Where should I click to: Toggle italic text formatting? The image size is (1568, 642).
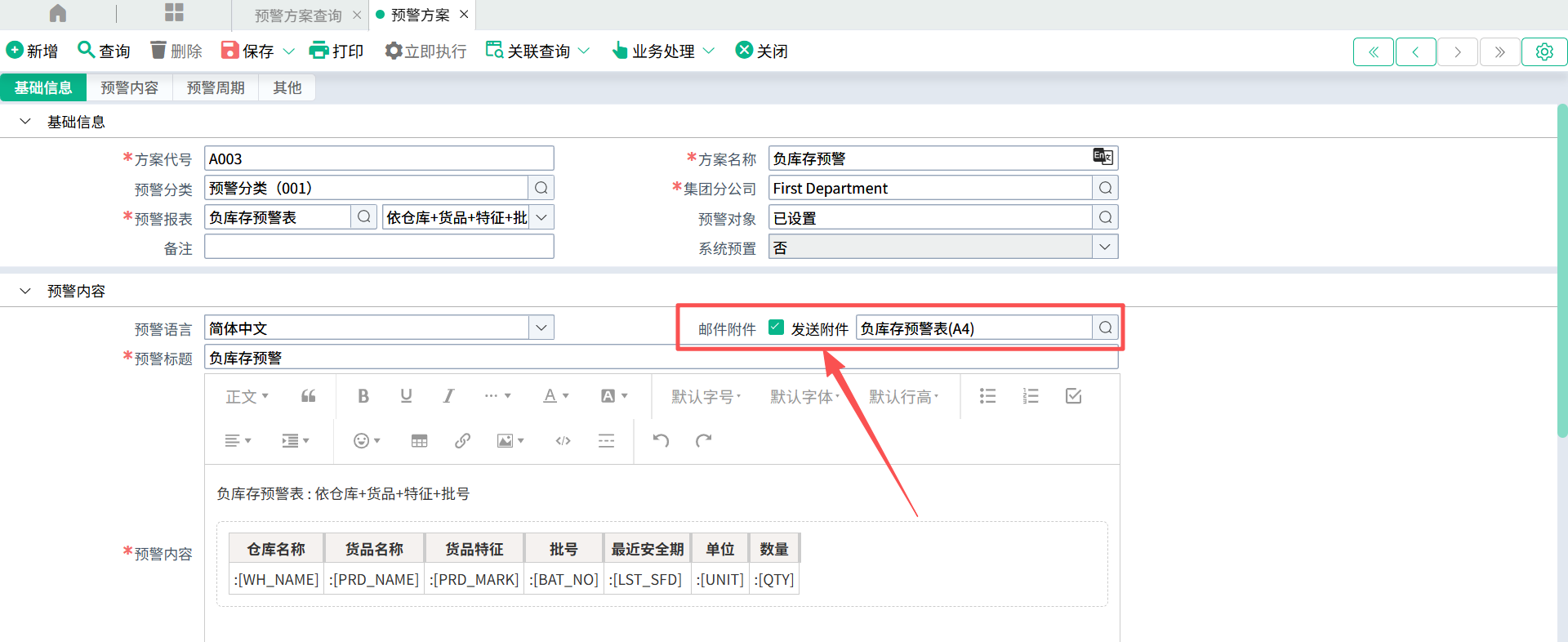coord(448,396)
